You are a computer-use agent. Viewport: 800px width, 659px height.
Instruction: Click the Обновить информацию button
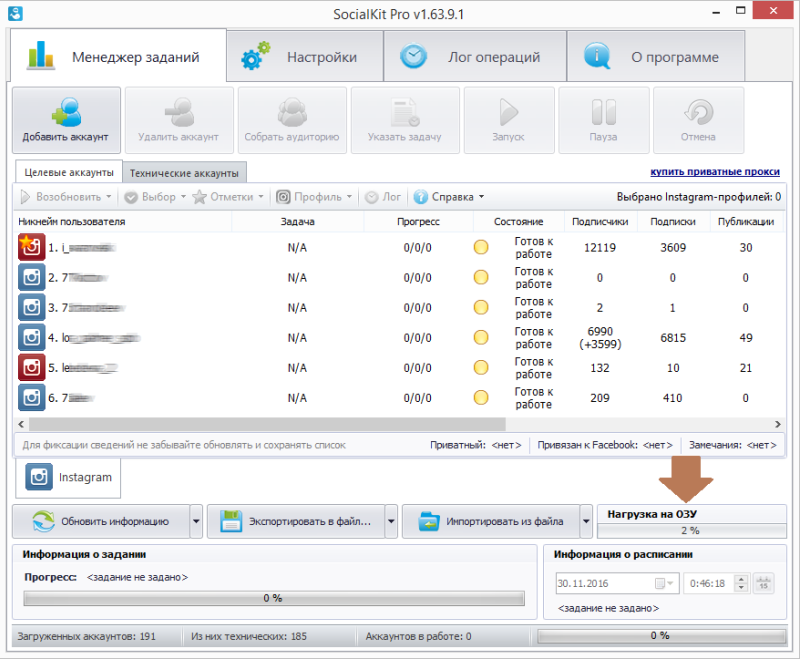101,521
